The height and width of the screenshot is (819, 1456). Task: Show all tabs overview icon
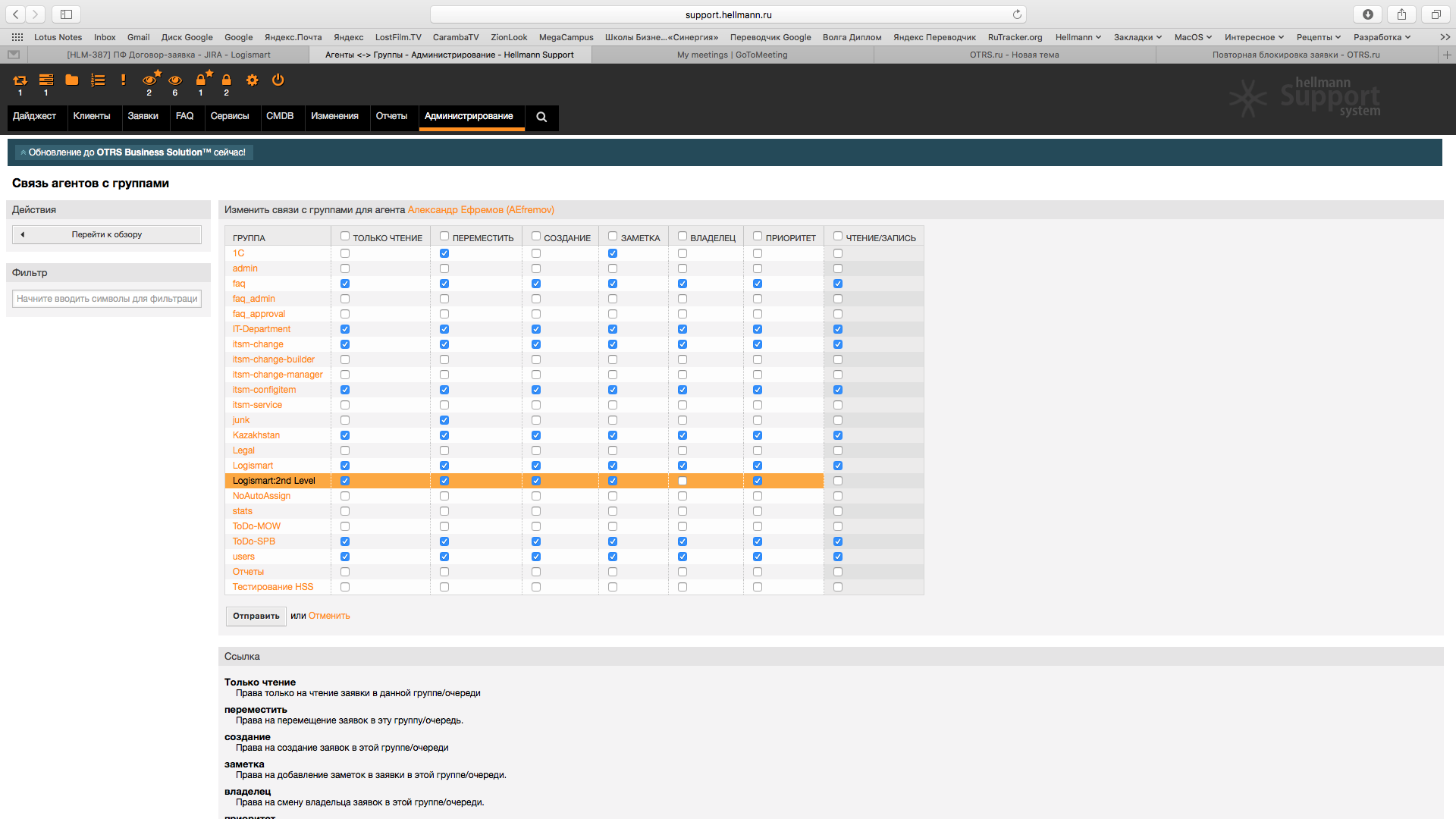coord(1436,14)
